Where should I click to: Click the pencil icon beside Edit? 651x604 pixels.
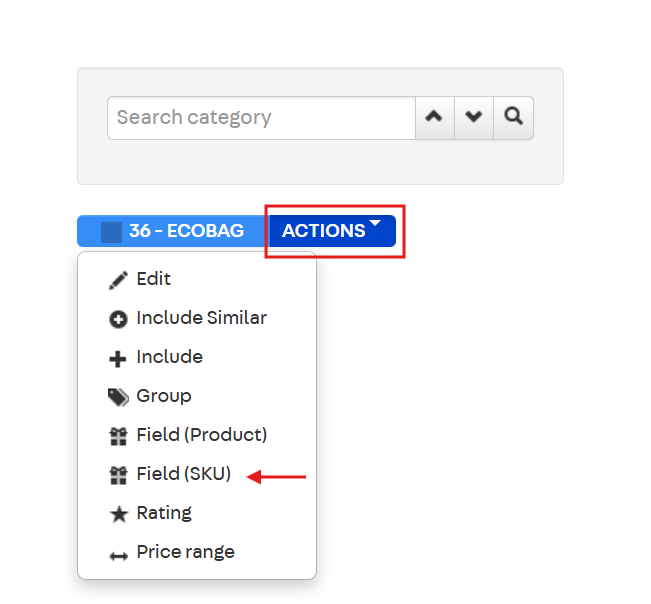118,280
